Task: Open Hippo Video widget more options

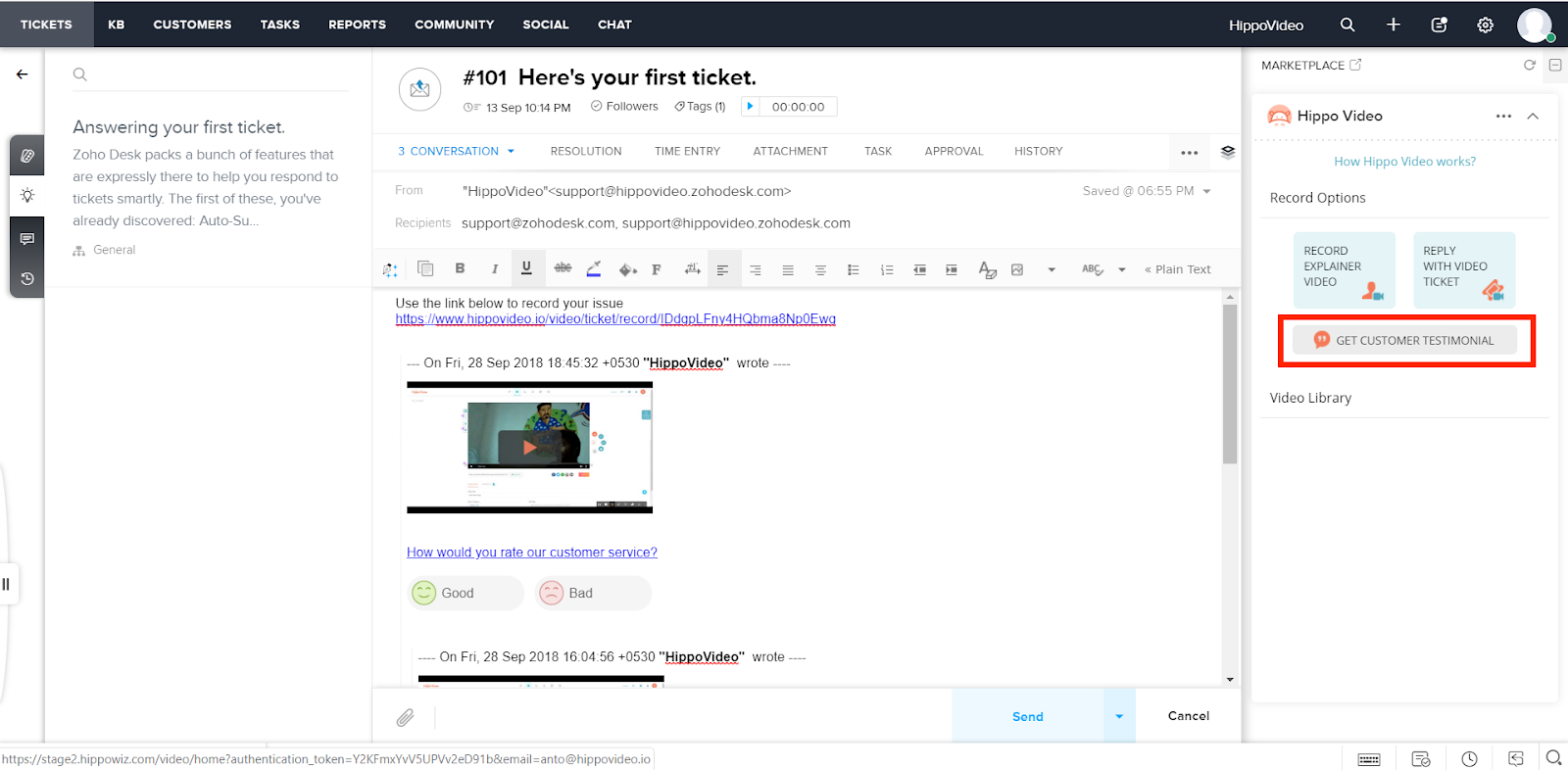Action: (x=1503, y=116)
